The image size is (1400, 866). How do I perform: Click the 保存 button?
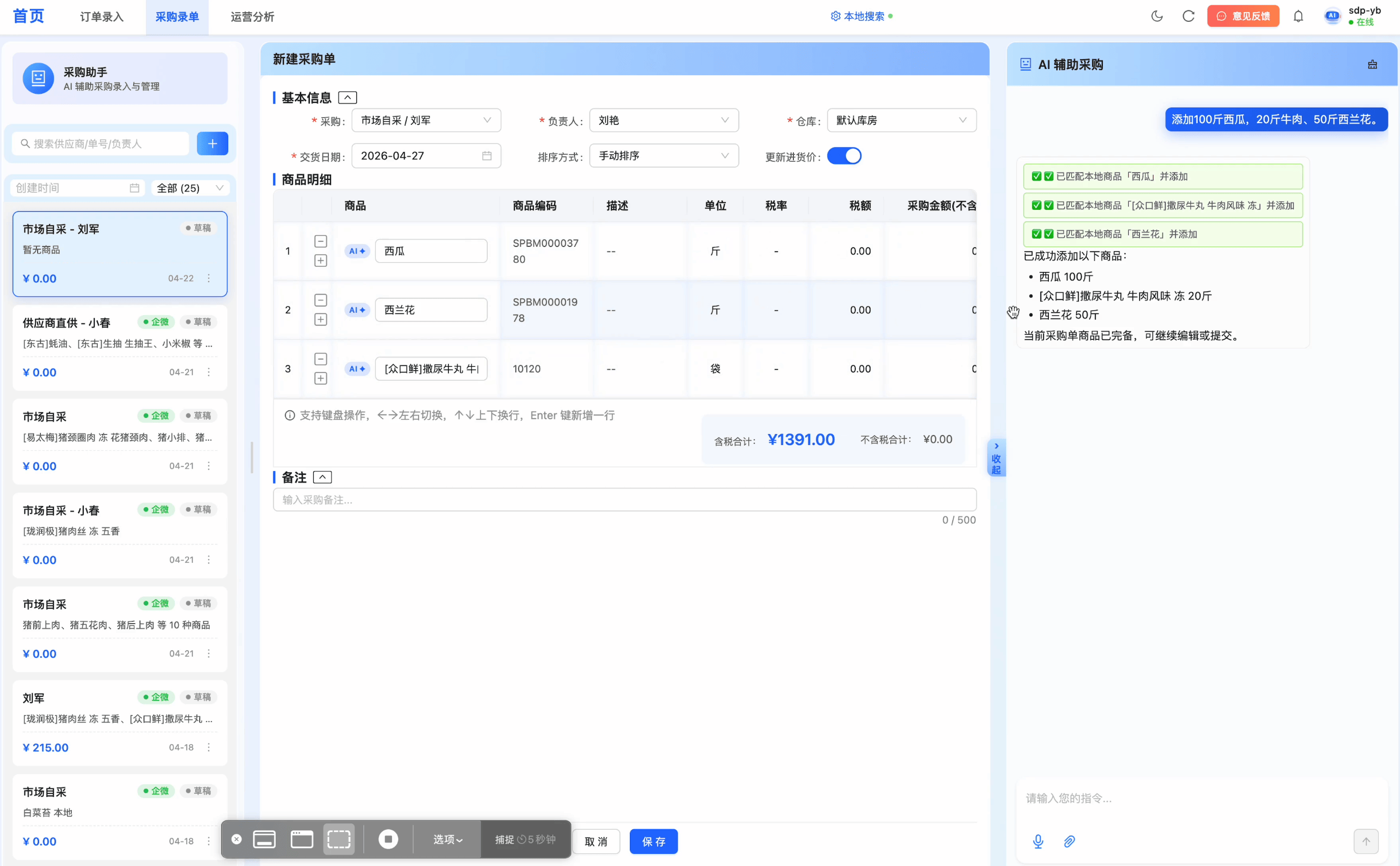[x=653, y=841]
